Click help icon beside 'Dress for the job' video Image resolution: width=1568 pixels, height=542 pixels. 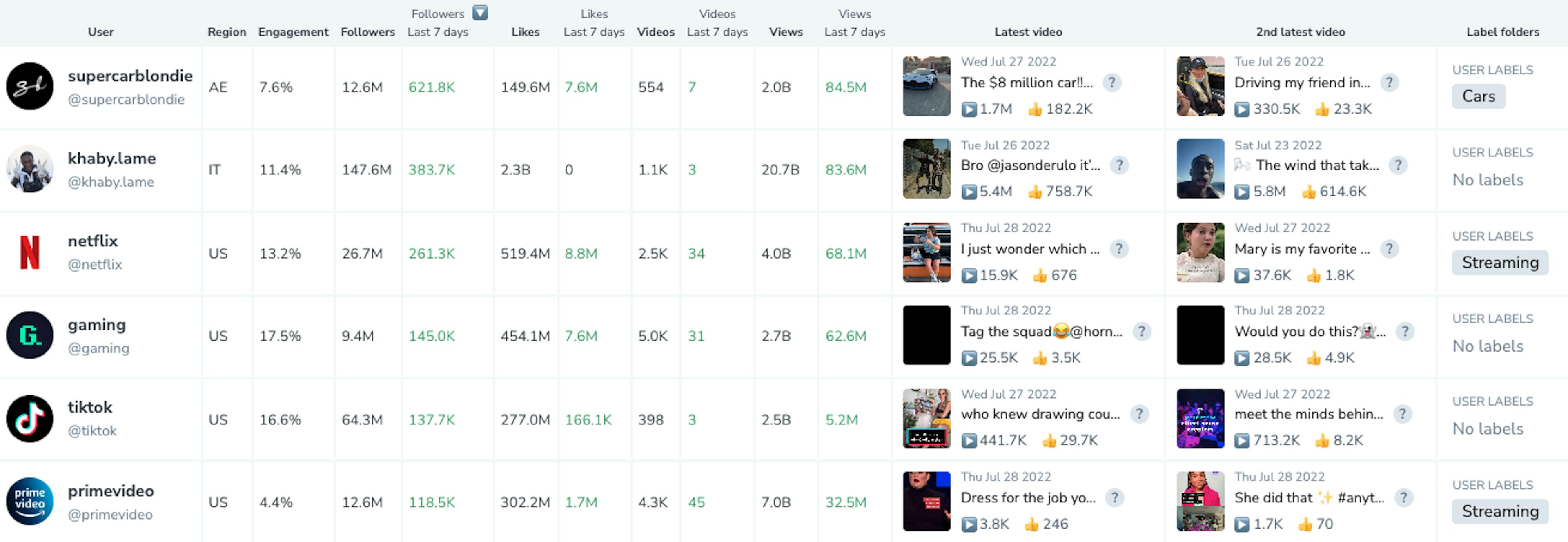click(x=1114, y=497)
